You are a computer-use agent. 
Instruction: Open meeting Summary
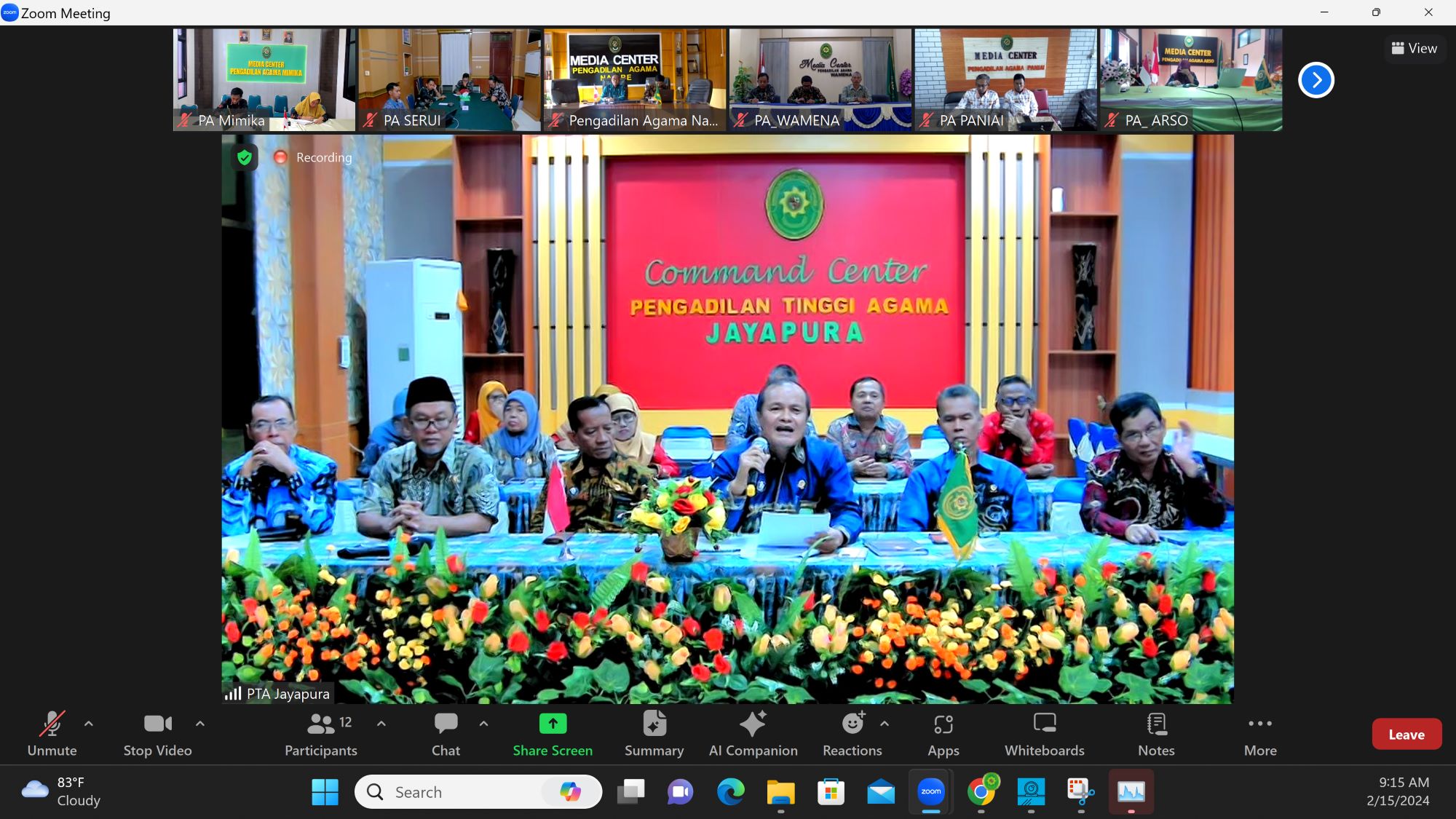[654, 734]
